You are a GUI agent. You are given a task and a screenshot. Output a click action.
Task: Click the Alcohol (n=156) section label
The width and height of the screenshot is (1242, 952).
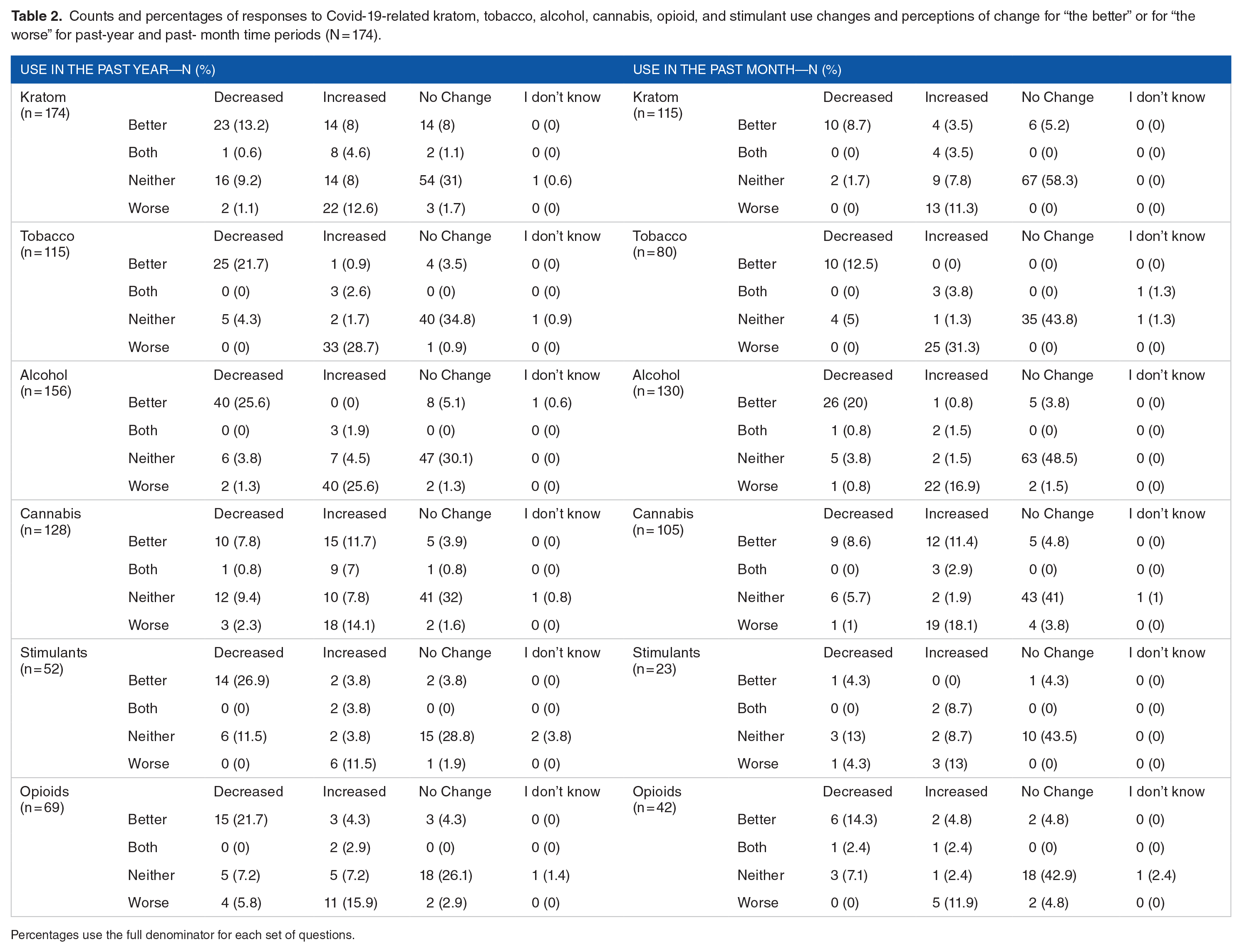pos(45,382)
